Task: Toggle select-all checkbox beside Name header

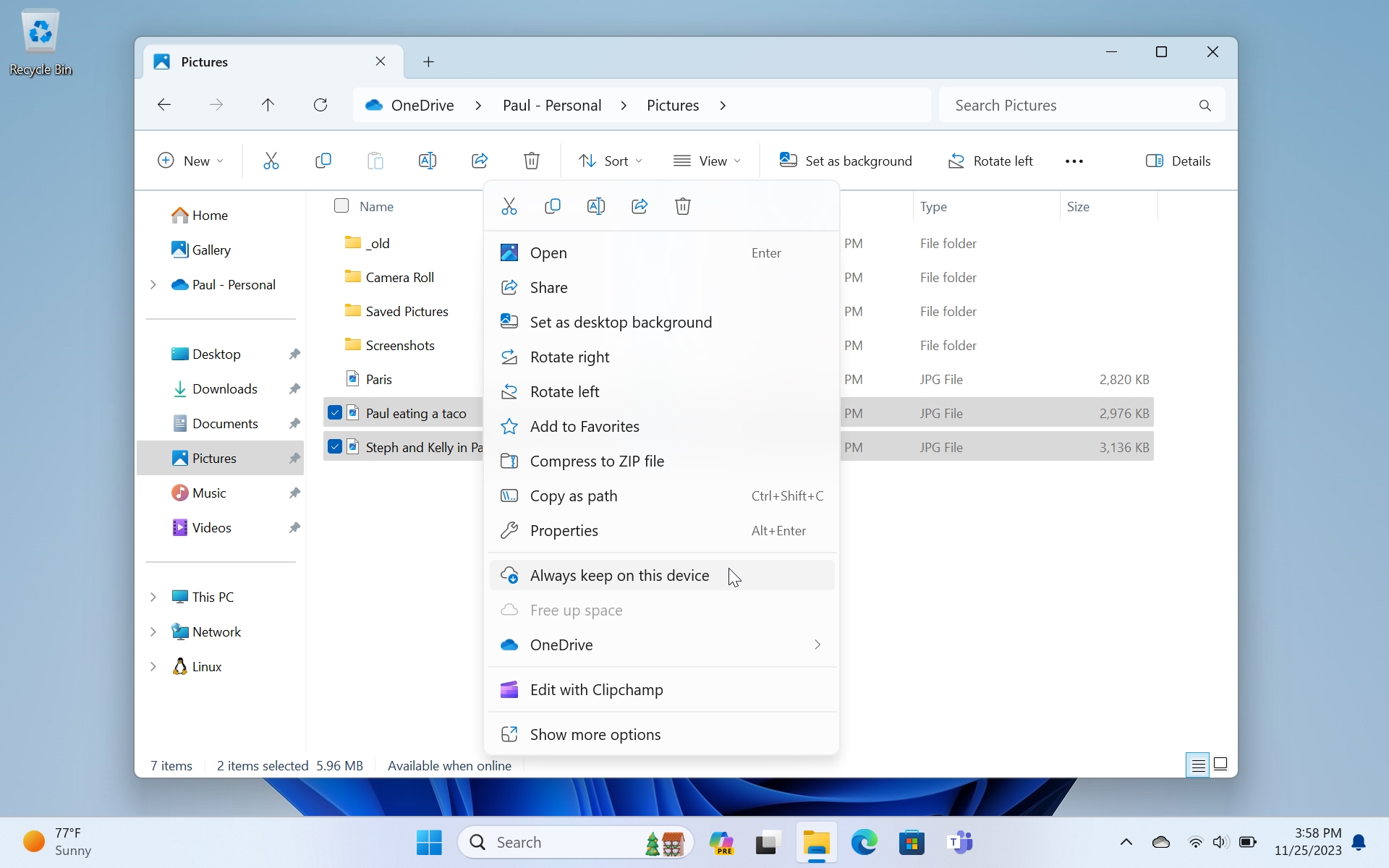Action: coord(341,206)
